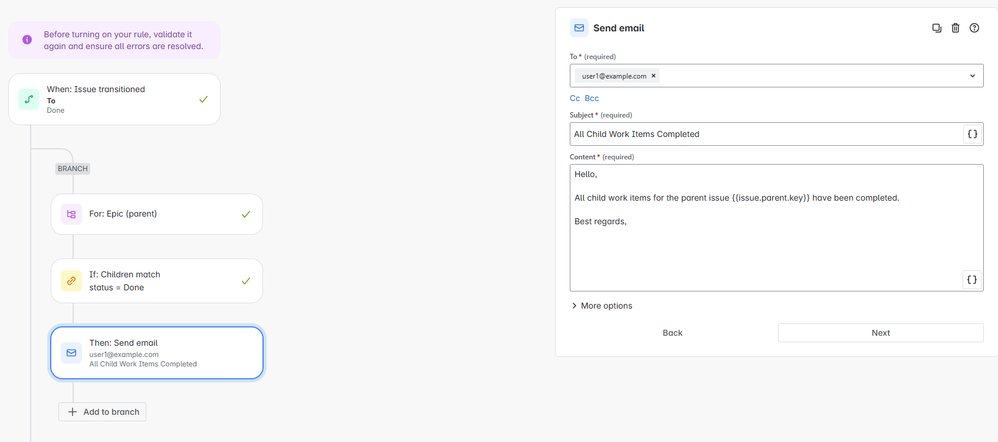The image size is (998, 442).
Task: Click the plus icon on Add to branch
Action: (72, 412)
